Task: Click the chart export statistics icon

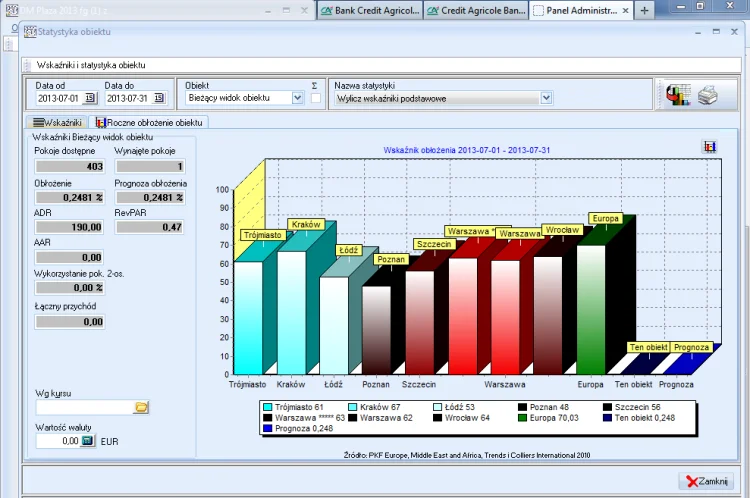Action: click(678, 95)
